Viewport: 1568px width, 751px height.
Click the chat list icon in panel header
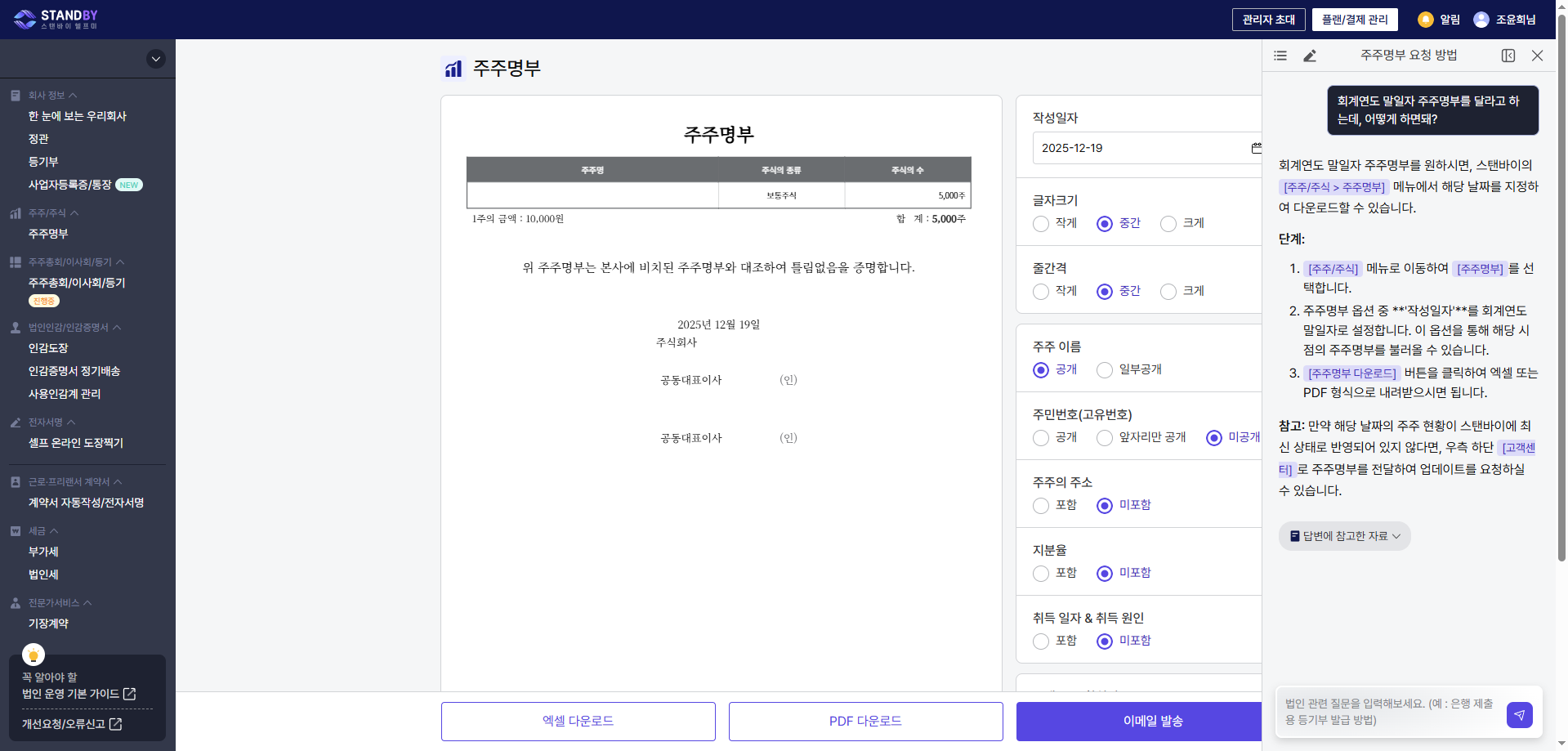1280,56
